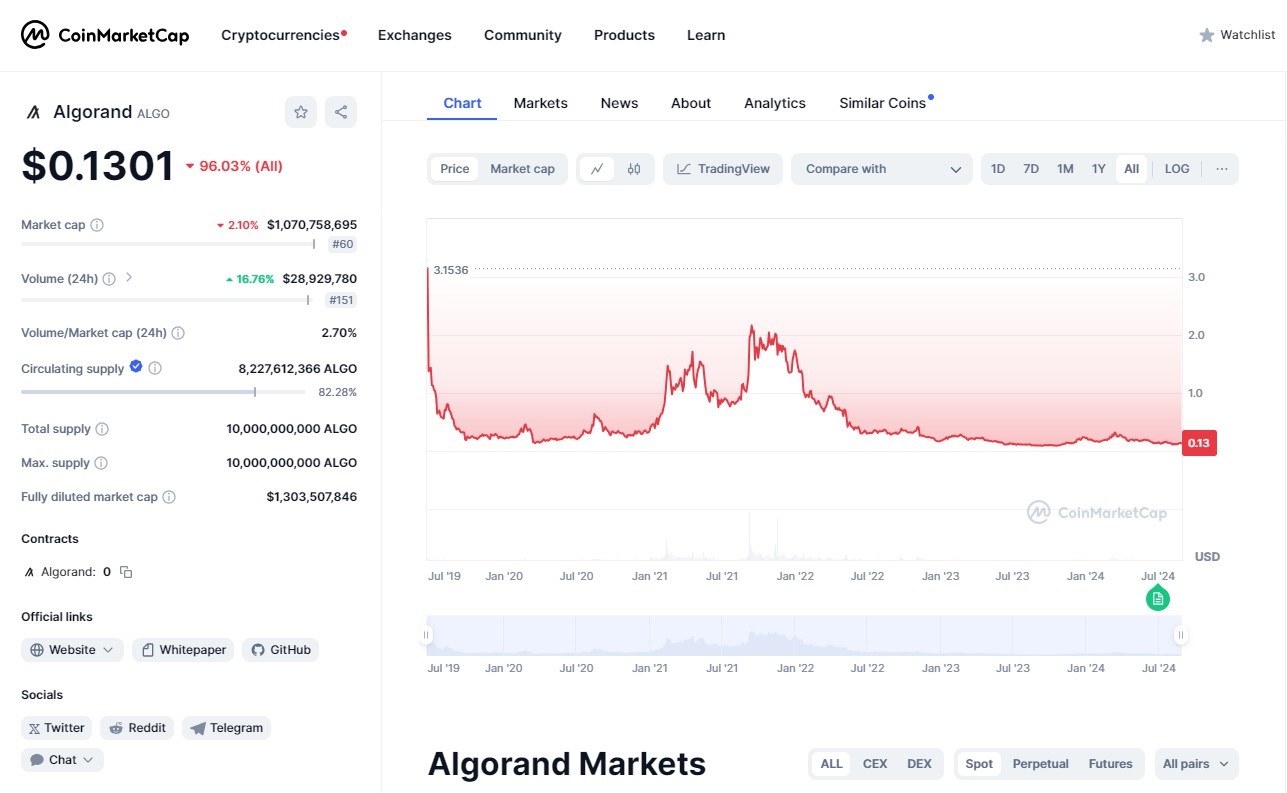
Task: Add Algorand to watchlist with star button
Action: [301, 112]
